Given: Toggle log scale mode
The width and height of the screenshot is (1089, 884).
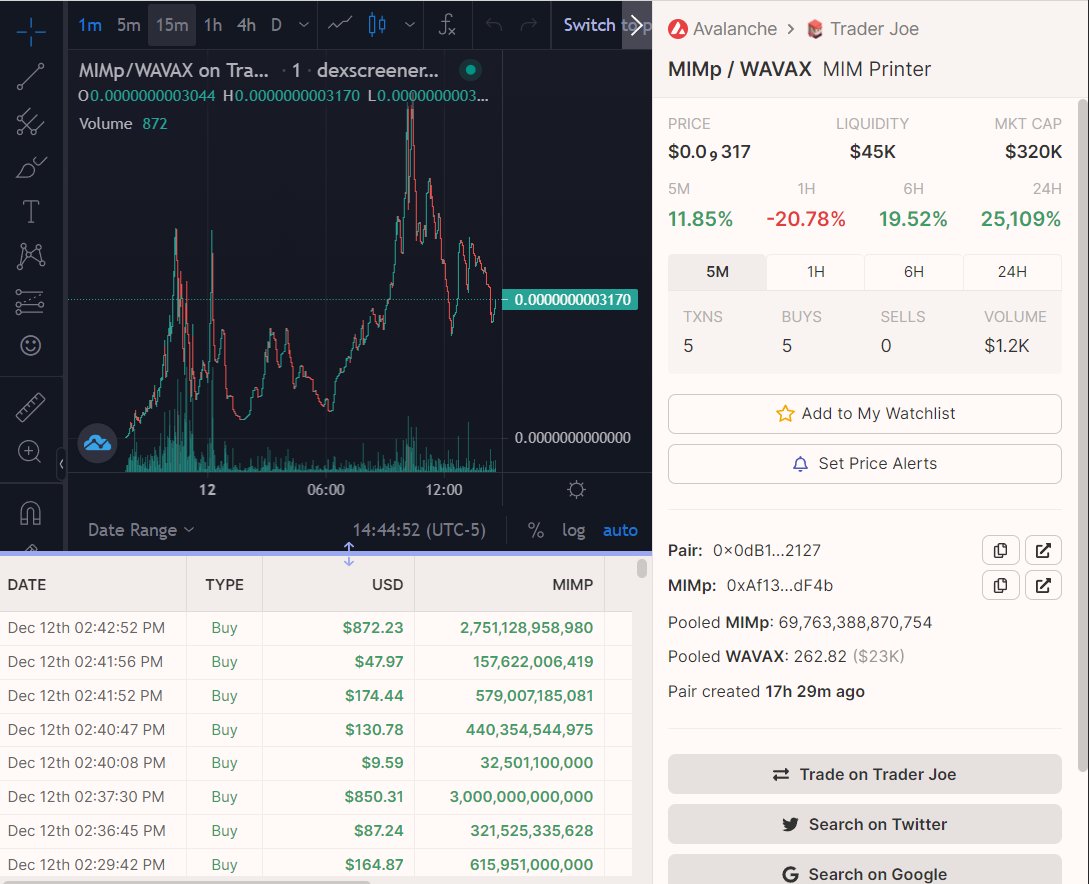Looking at the screenshot, I should click(574, 531).
